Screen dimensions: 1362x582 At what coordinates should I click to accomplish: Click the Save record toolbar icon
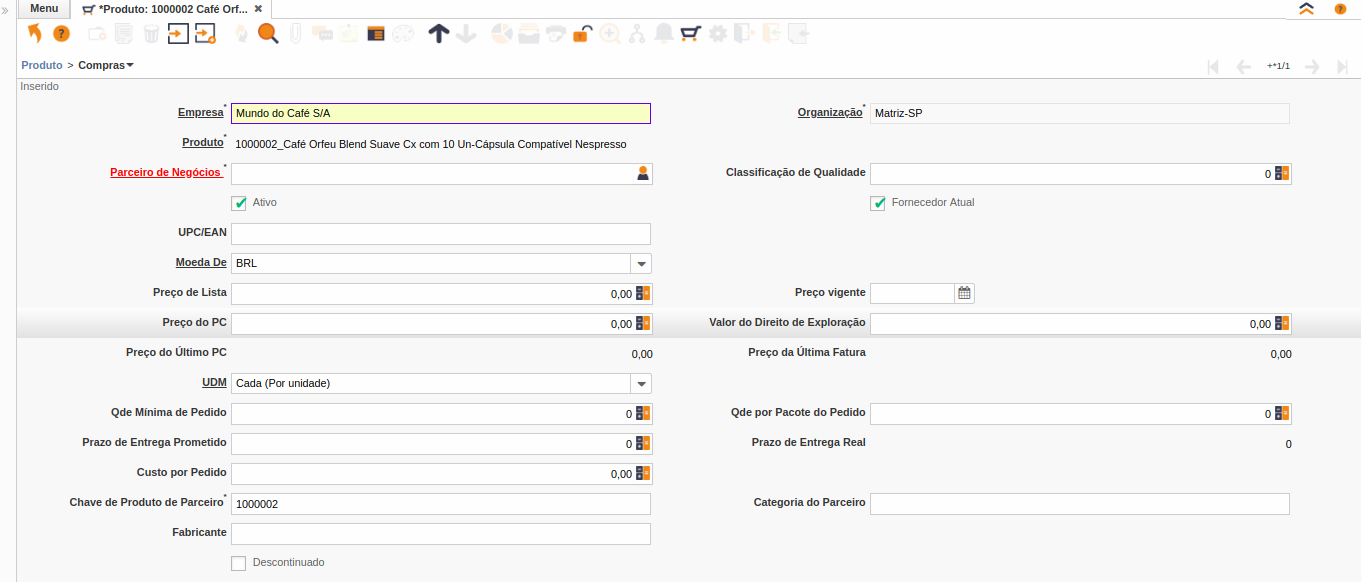[x=178, y=33]
